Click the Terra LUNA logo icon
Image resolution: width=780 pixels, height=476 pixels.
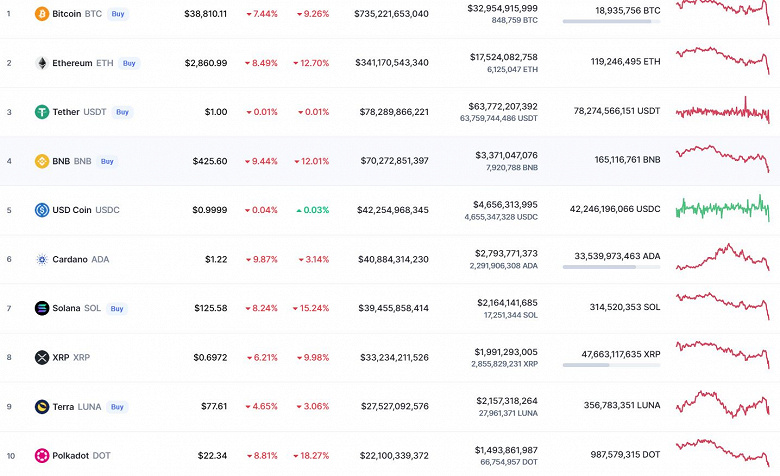[x=42, y=407]
